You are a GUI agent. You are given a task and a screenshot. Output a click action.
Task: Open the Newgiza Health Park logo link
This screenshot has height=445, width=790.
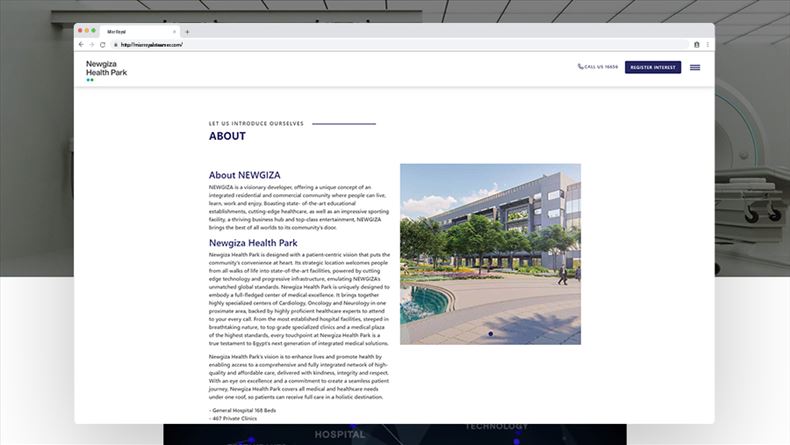[106, 70]
